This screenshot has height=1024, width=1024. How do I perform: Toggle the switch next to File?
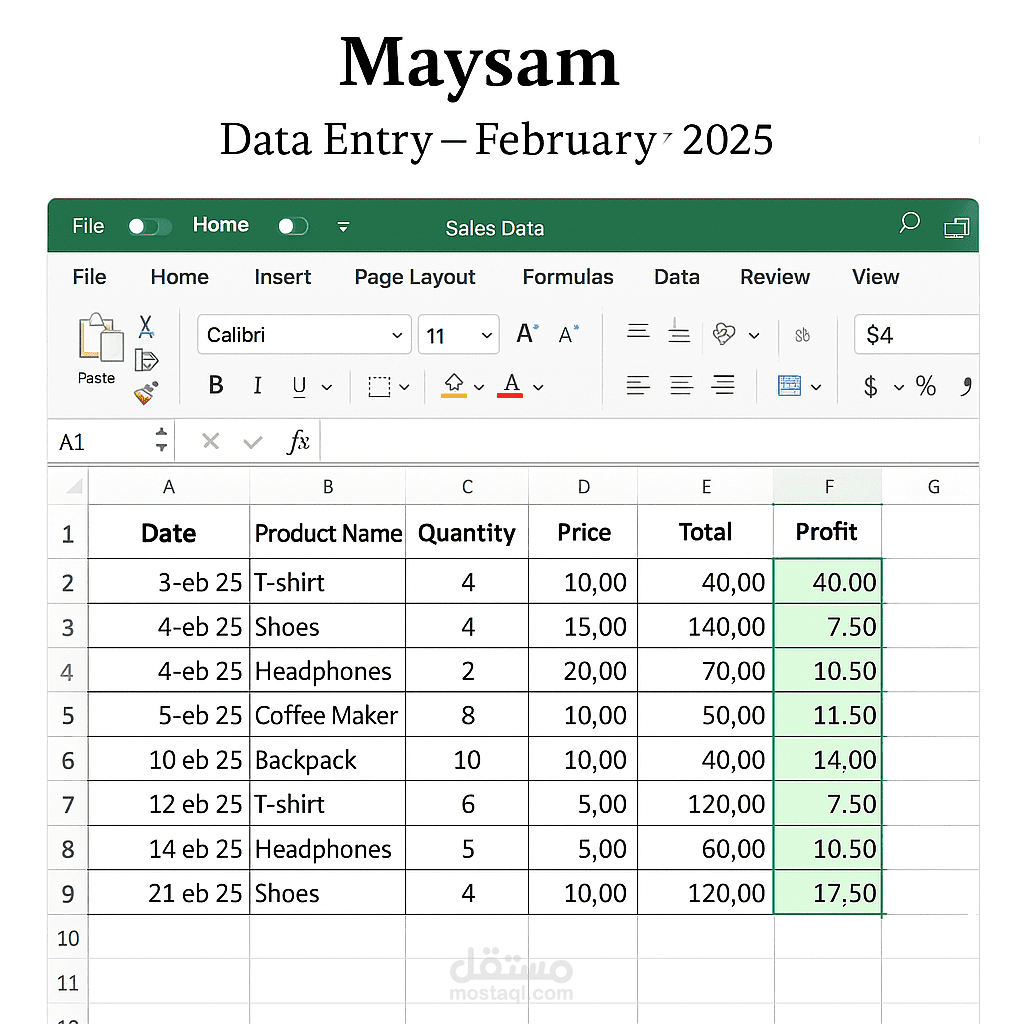click(x=150, y=227)
